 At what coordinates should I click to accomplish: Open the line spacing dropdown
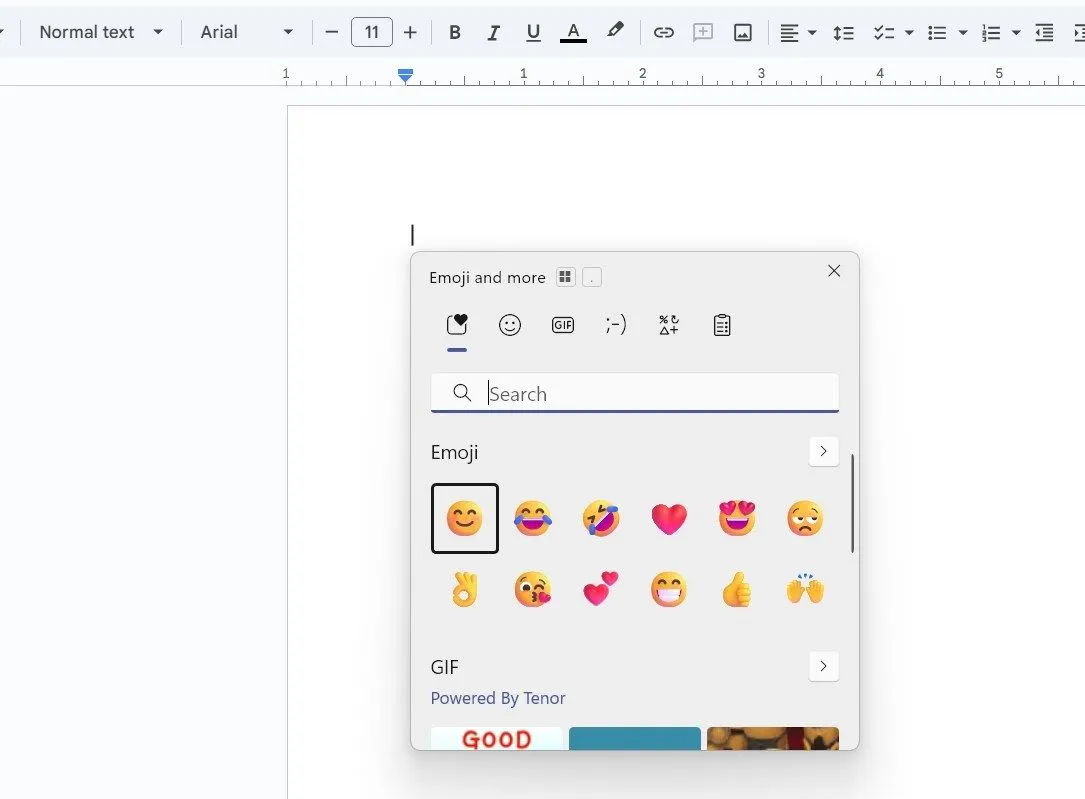(843, 32)
